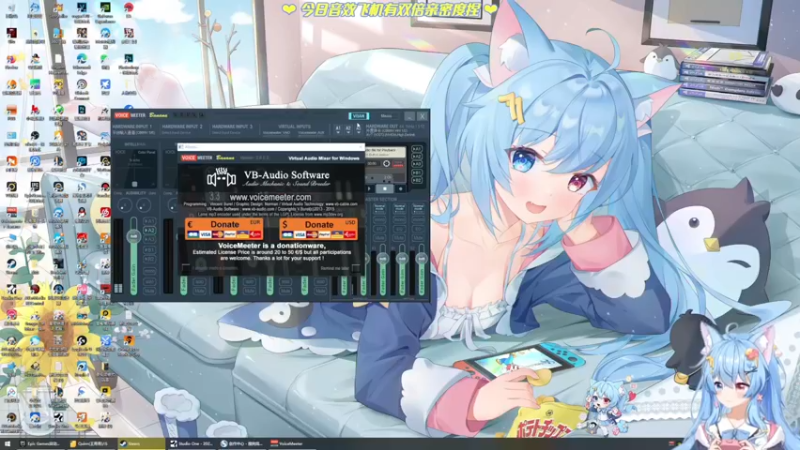Open the Voicemeeter Menu button
800x450 pixels.
(386, 116)
